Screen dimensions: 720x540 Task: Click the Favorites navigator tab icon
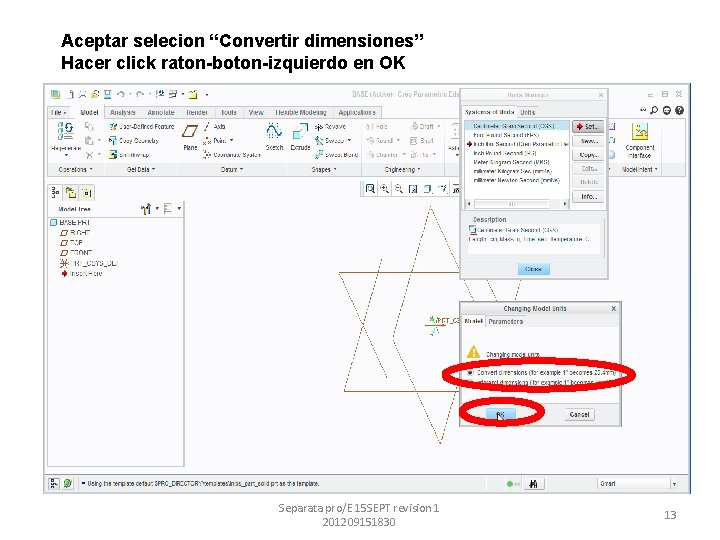pos(87,193)
